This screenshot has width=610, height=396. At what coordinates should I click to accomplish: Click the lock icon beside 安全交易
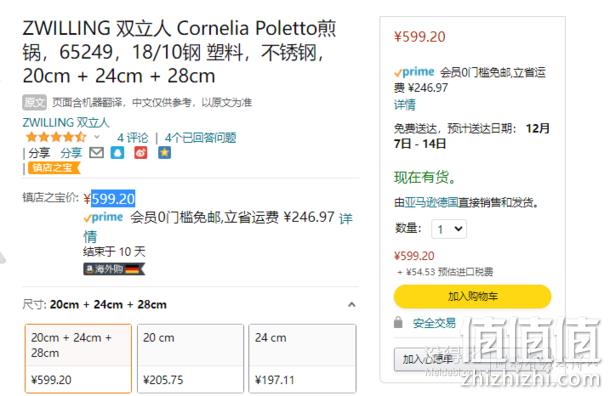[398, 322]
